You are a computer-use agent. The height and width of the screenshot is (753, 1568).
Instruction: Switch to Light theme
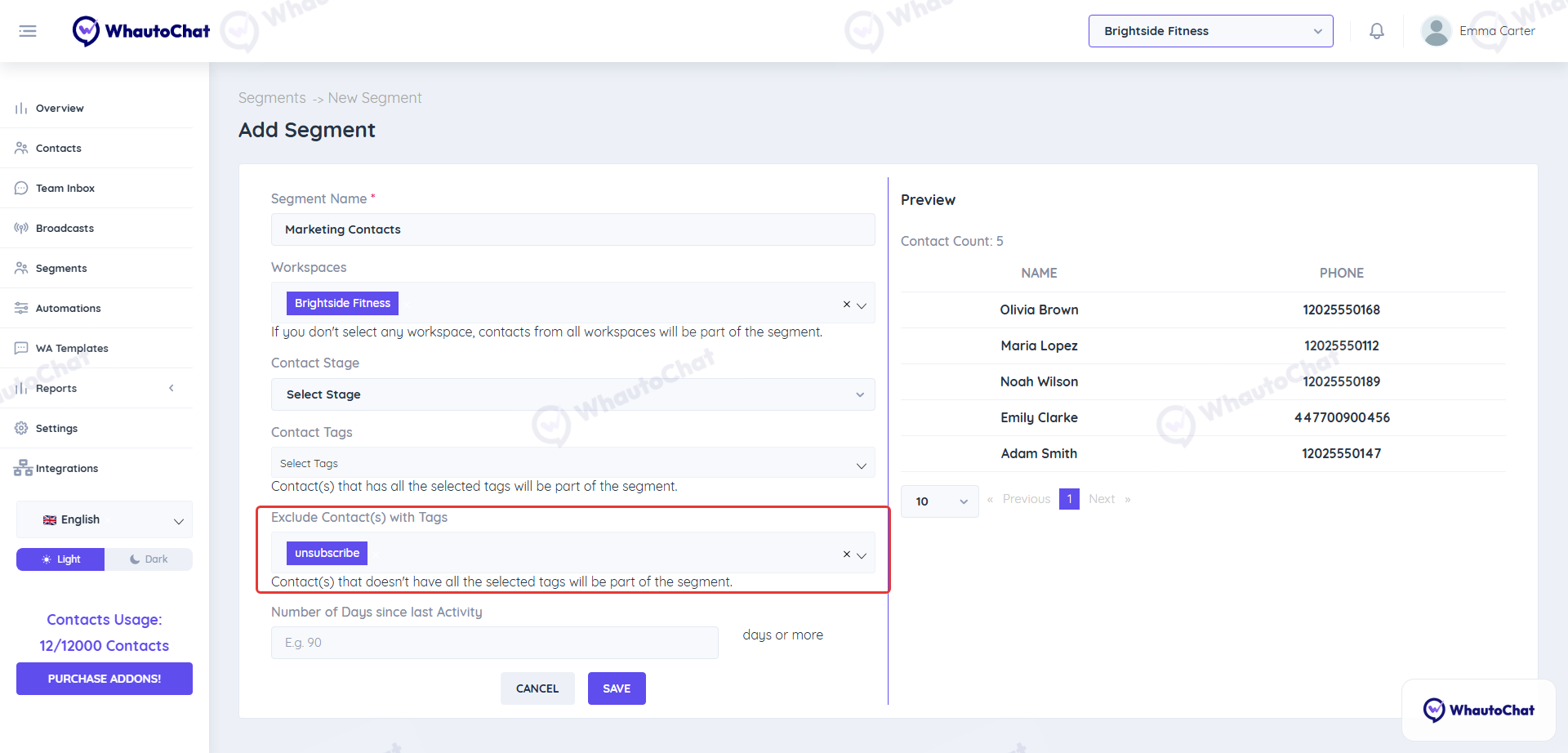(x=60, y=559)
